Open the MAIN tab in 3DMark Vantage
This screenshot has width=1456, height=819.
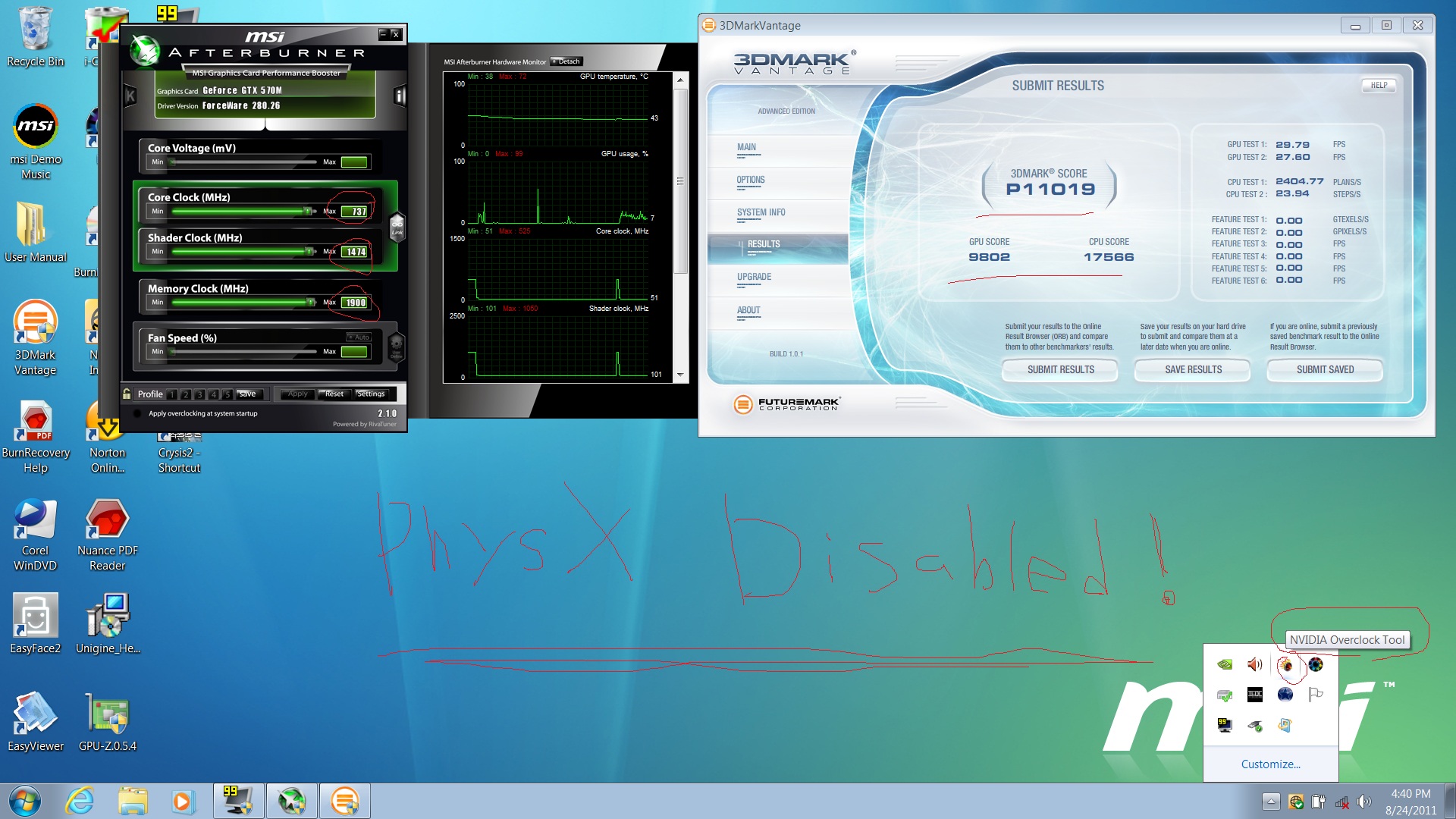[x=747, y=147]
